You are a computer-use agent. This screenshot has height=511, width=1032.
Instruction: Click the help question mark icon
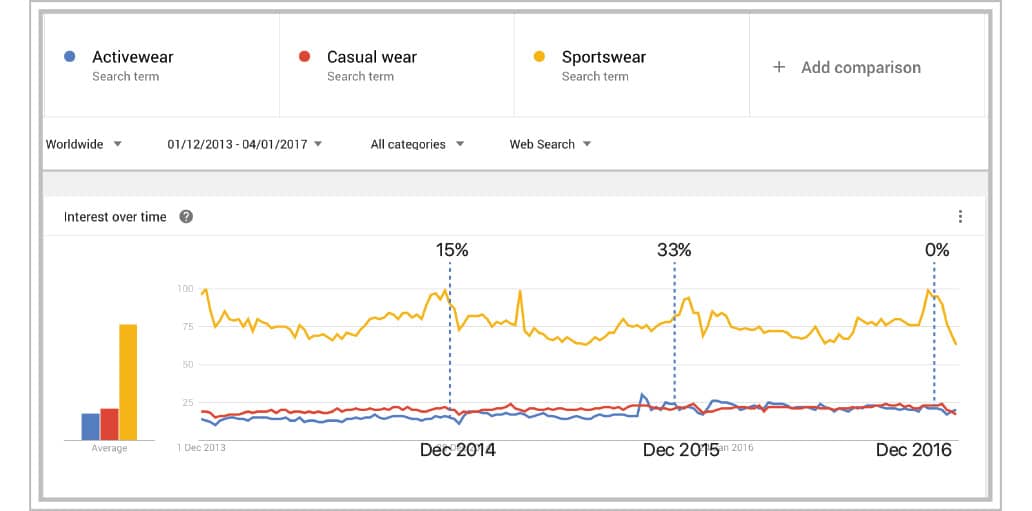click(186, 217)
